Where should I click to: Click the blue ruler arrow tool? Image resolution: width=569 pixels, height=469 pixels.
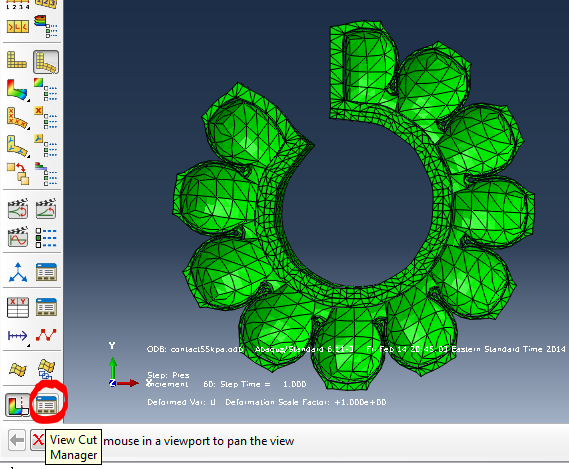17,336
